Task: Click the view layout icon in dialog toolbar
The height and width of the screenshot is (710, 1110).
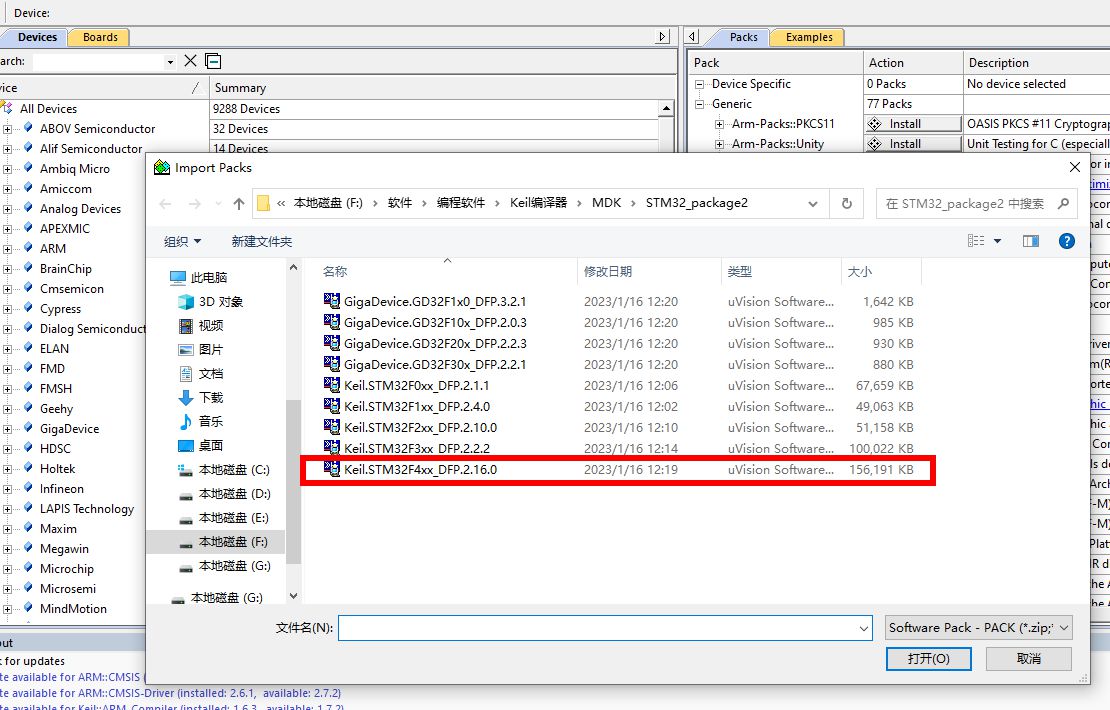Action: click(975, 241)
